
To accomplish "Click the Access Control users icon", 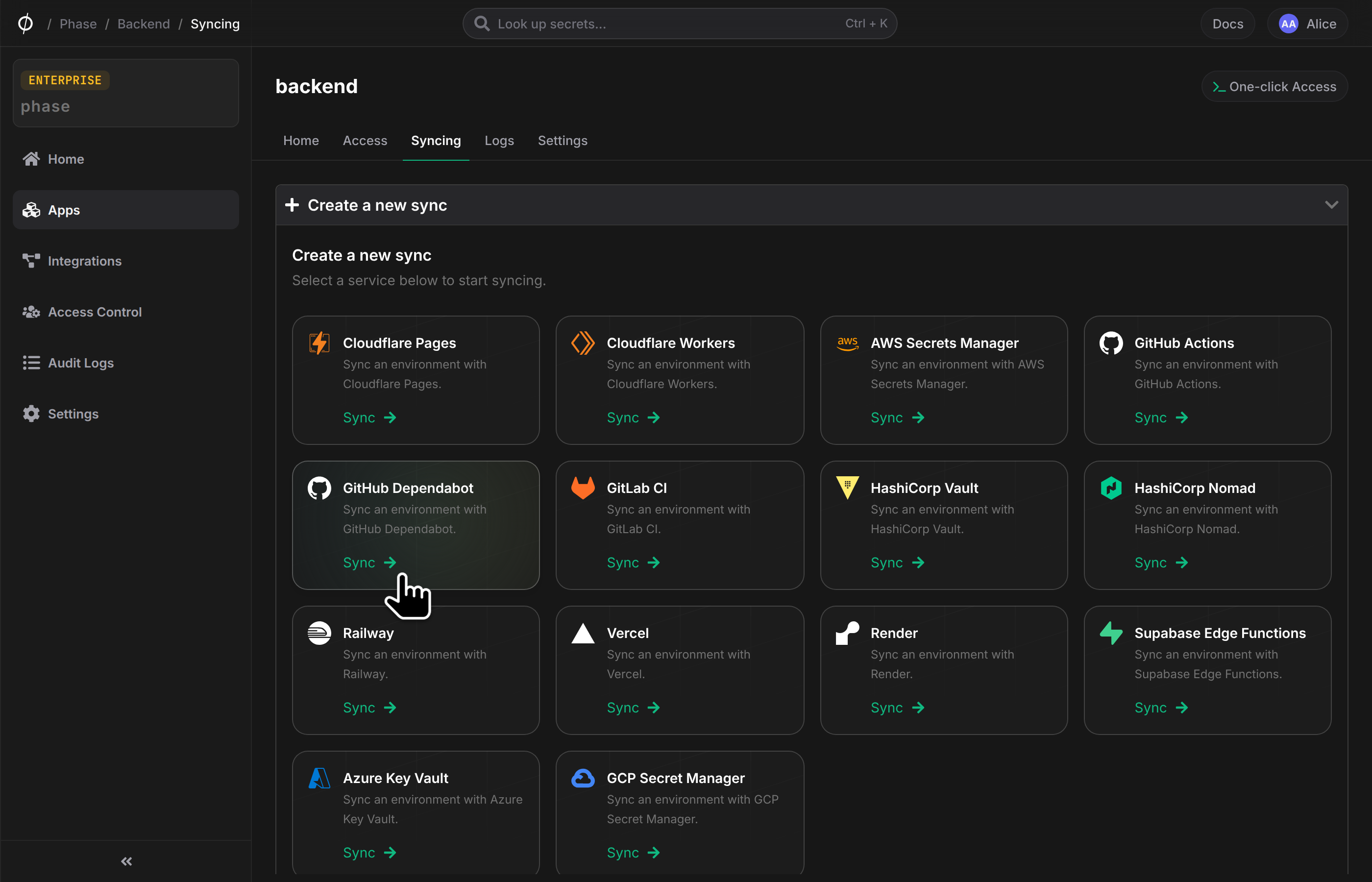I will pos(31,312).
